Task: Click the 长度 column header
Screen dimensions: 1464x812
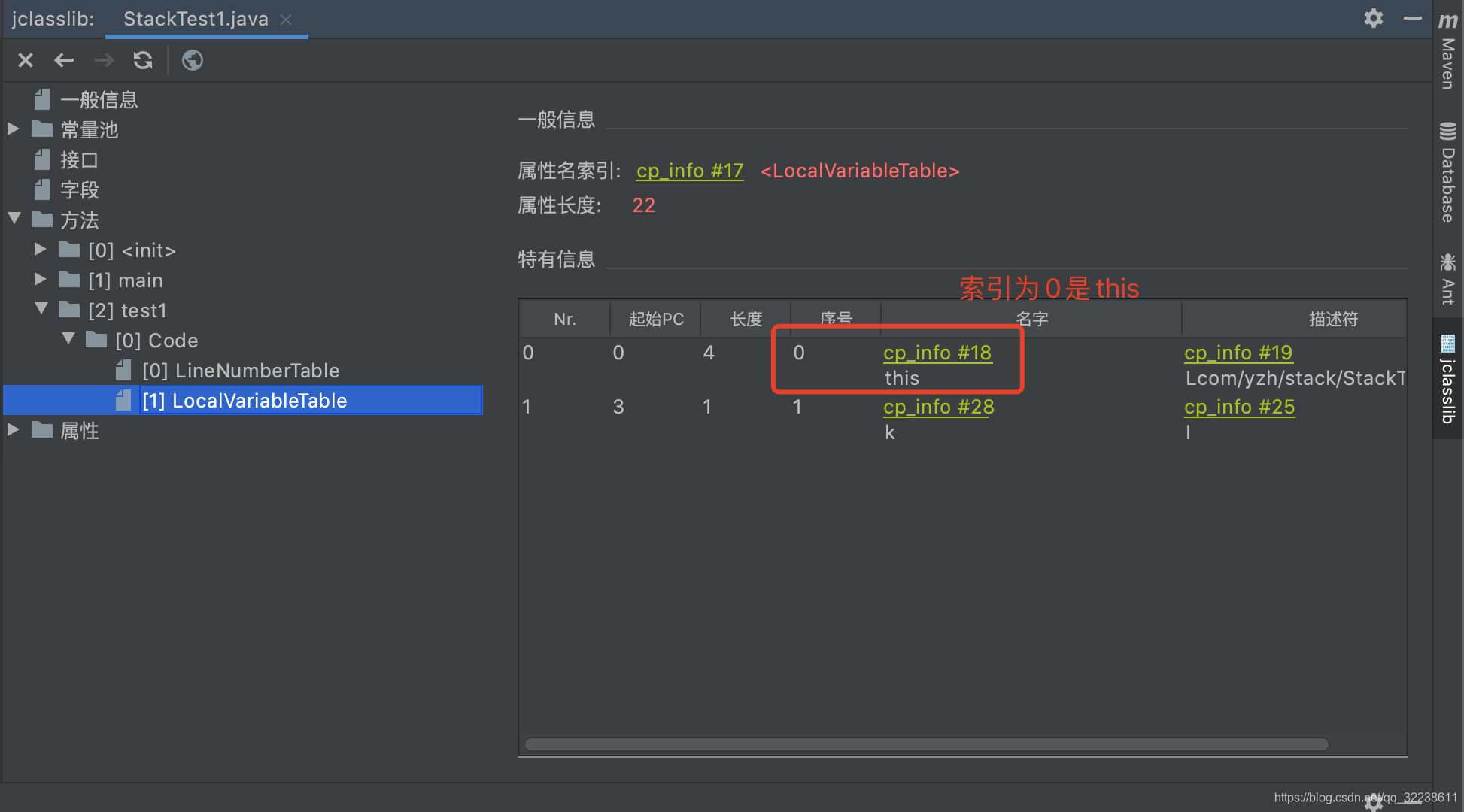Action: [746, 319]
